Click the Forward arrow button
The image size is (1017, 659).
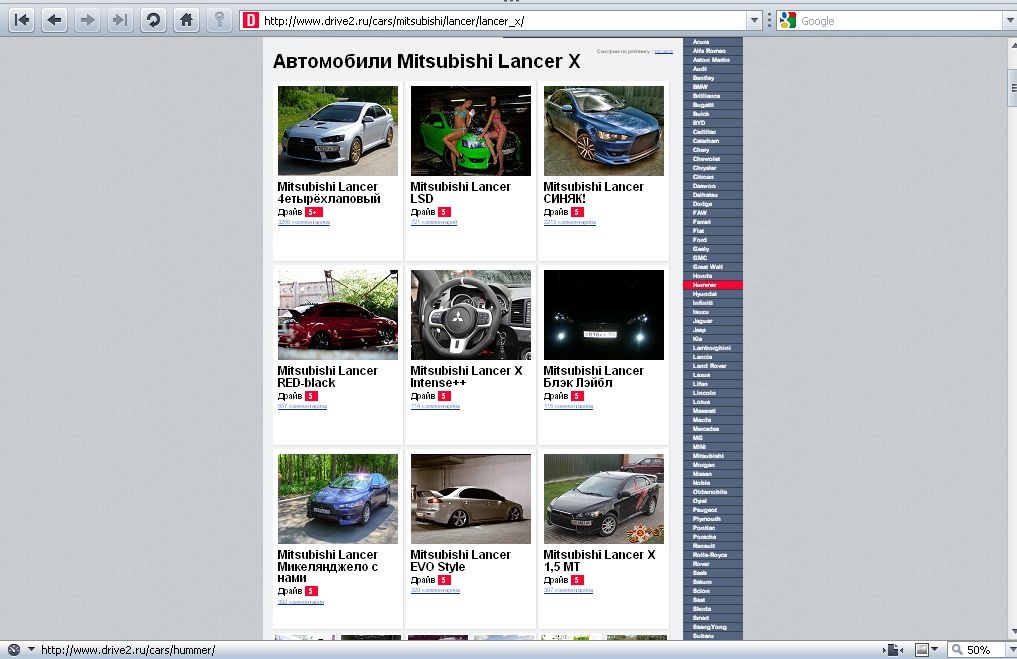point(87,20)
